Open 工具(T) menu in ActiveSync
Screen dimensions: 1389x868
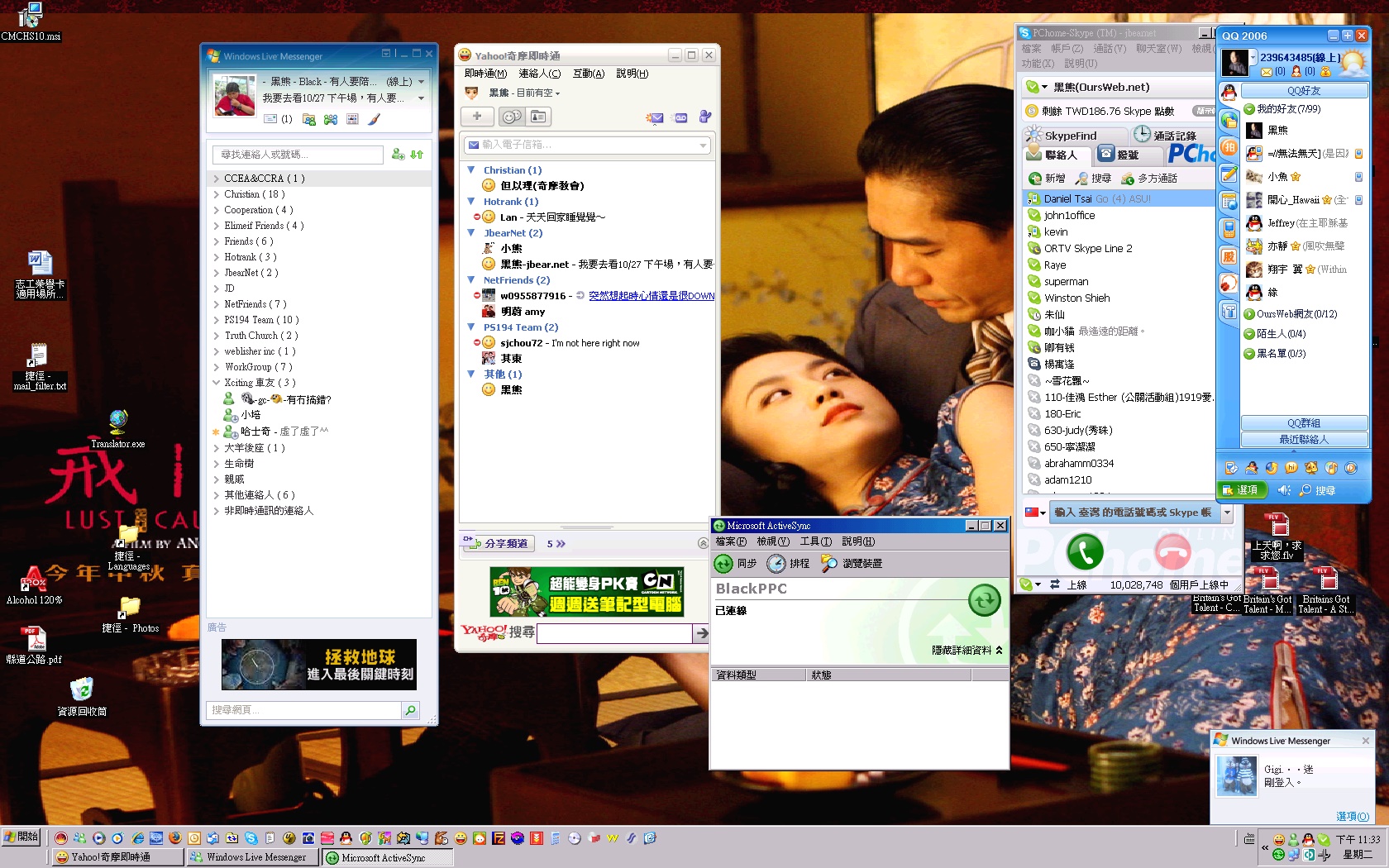pyautogui.click(x=815, y=541)
